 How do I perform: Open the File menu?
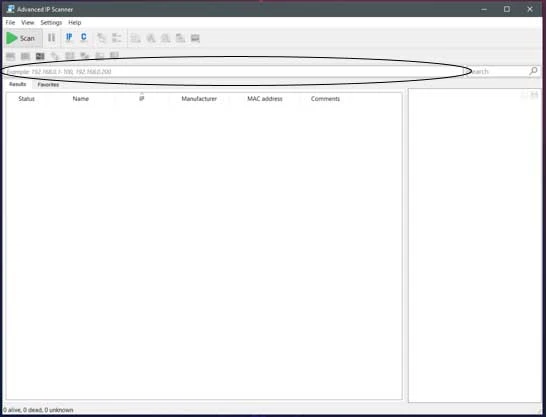(10, 23)
